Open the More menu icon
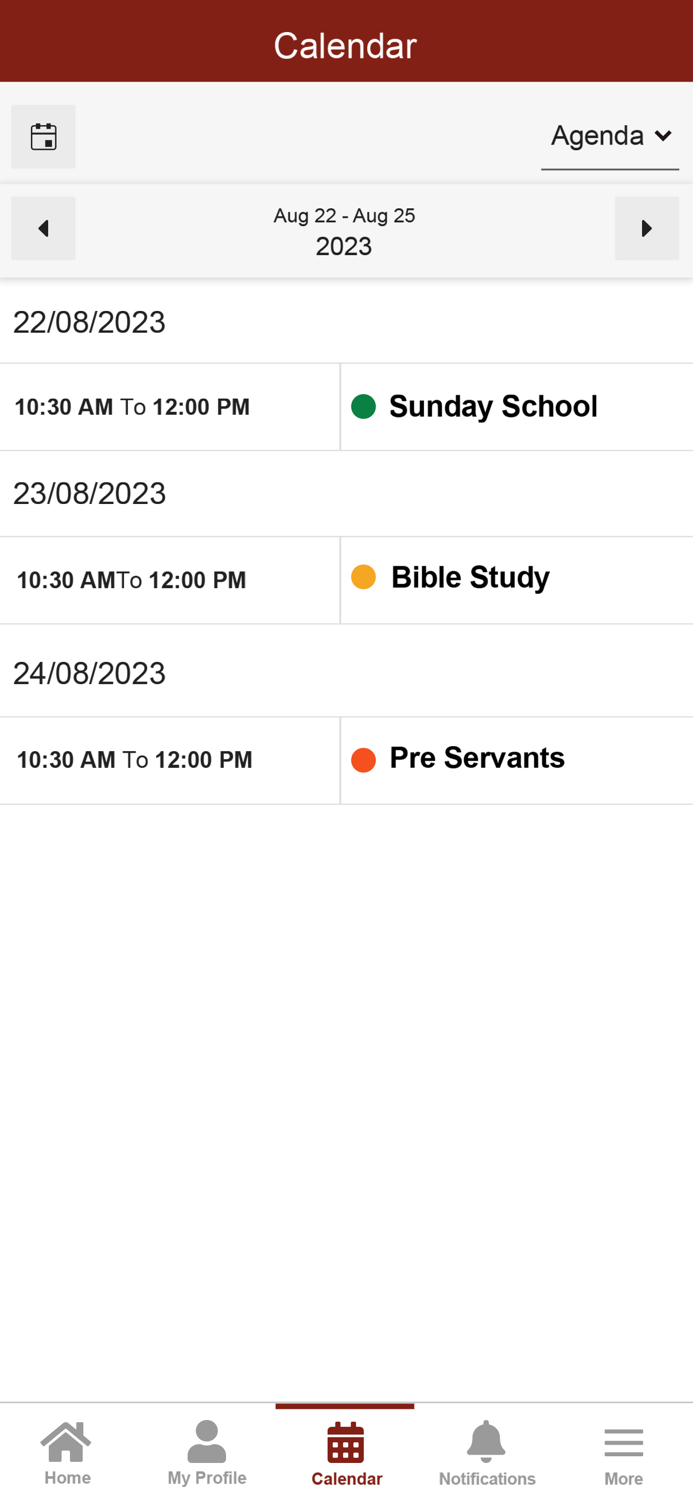693x1500 pixels. tap(624, 1448)
